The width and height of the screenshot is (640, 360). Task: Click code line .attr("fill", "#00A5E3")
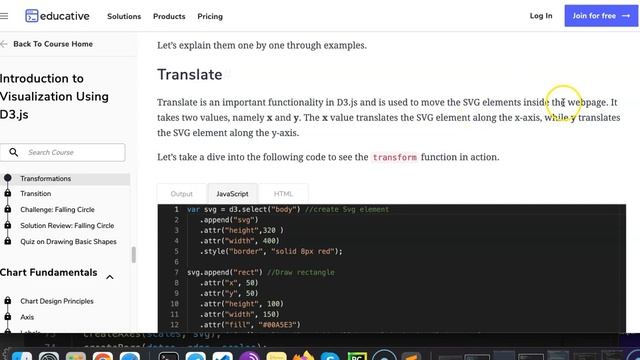pyautogui.click(x=250, y=325)
